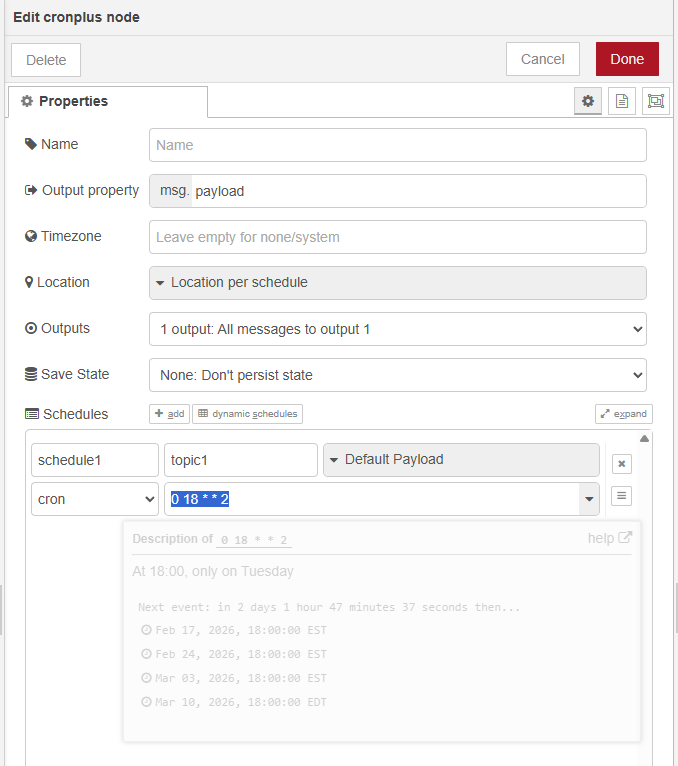Change the cron schedule type selector
This screenshot has width=678, height=766.
(94, 499)
